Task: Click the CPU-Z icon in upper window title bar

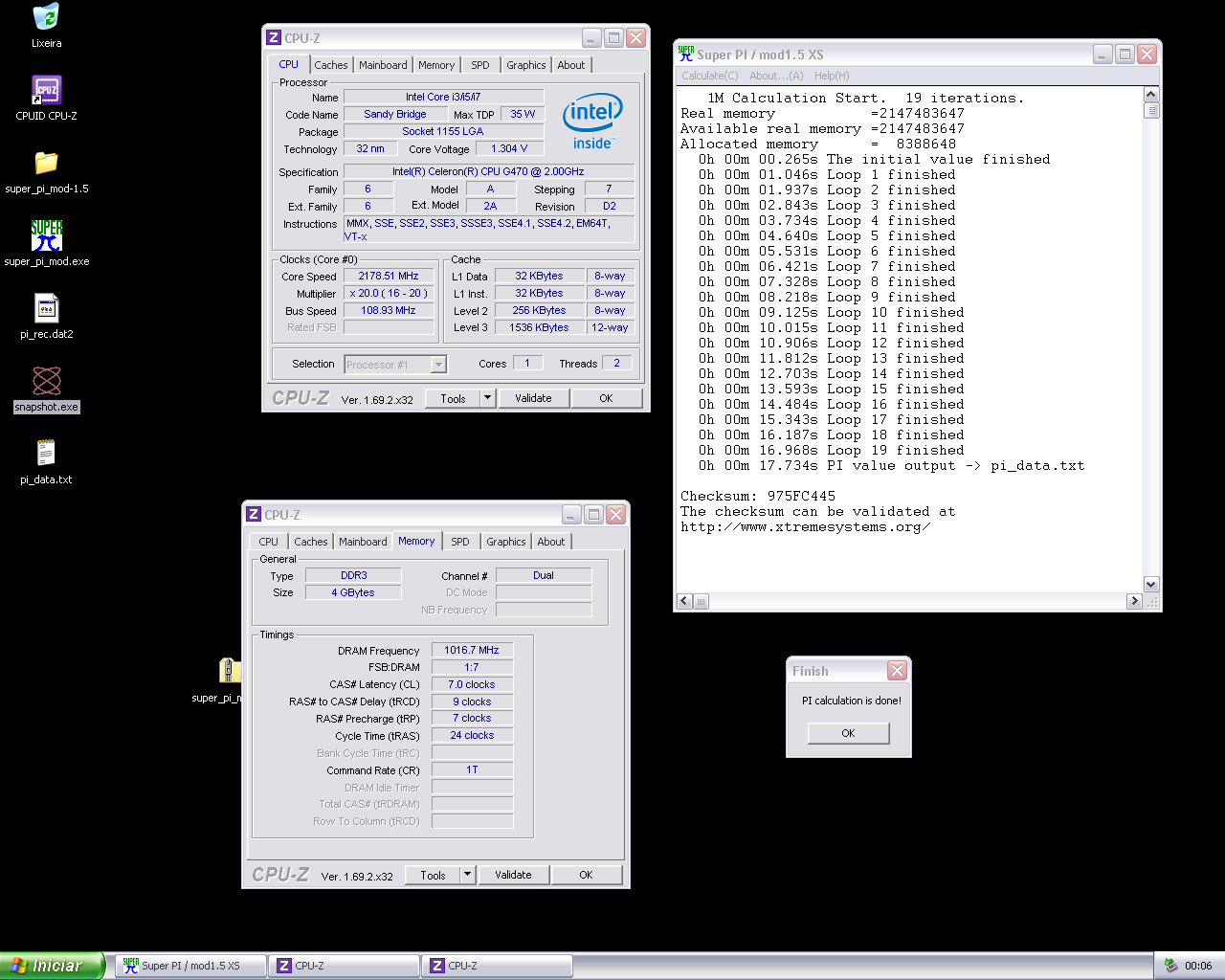Action: coord(274,38)
